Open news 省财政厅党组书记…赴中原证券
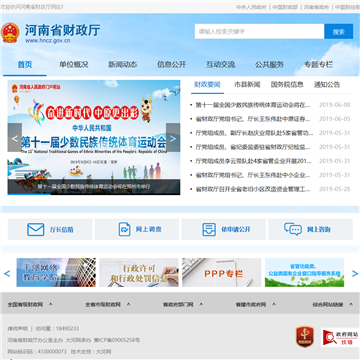The image size is (360, 360). pyautogui.click(x=253, y=119)
